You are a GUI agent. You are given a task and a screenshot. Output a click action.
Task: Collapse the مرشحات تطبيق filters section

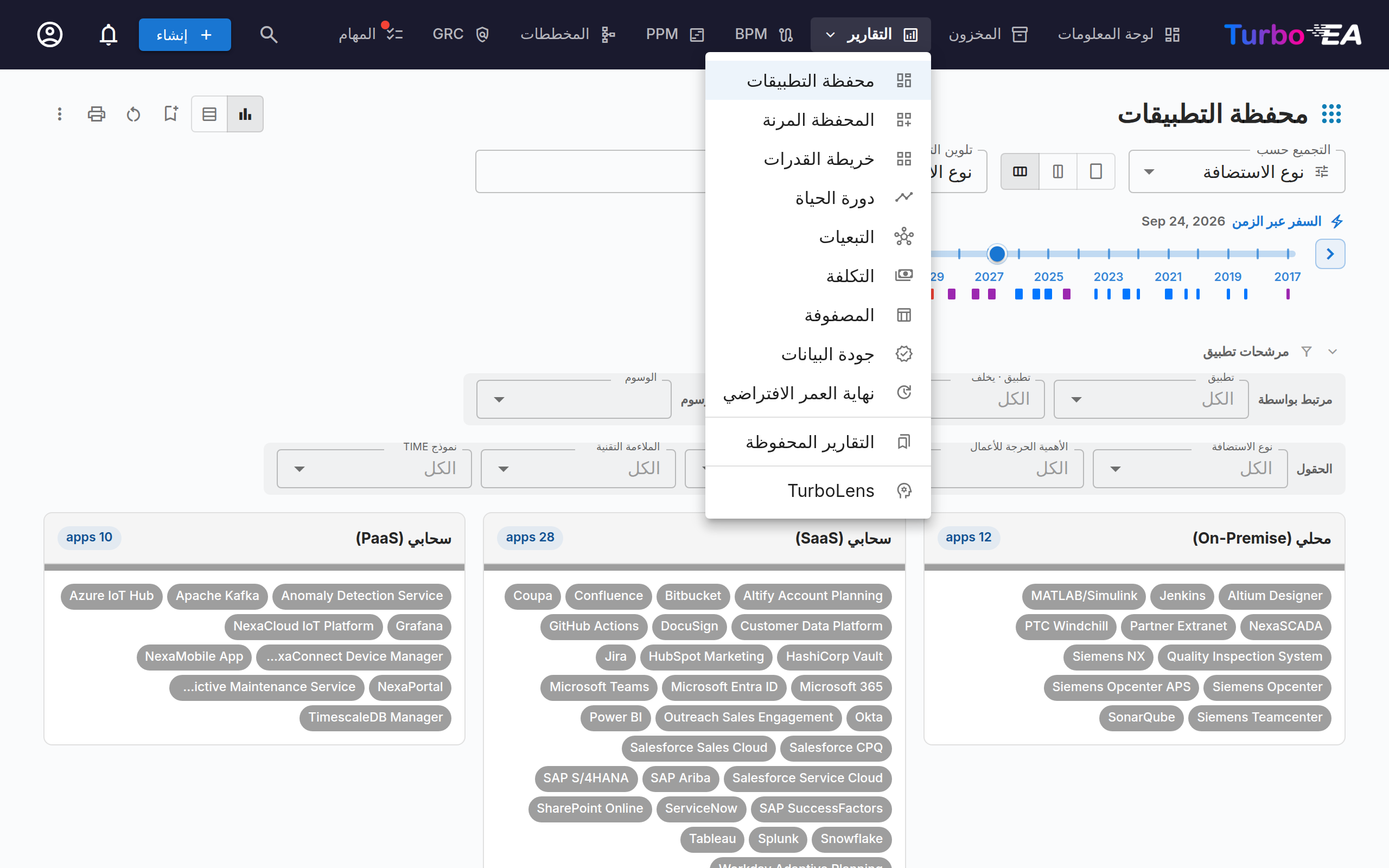click(x=1333, y=352)
